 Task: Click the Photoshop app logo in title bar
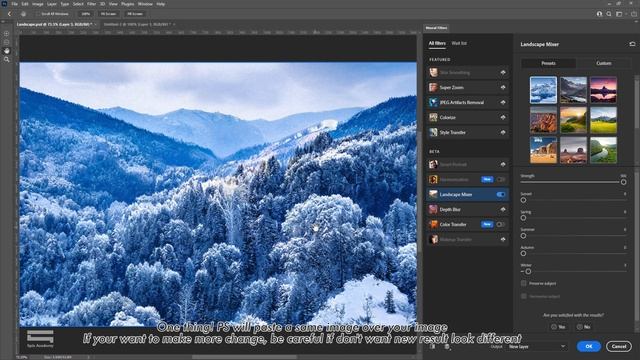point(4,4)
